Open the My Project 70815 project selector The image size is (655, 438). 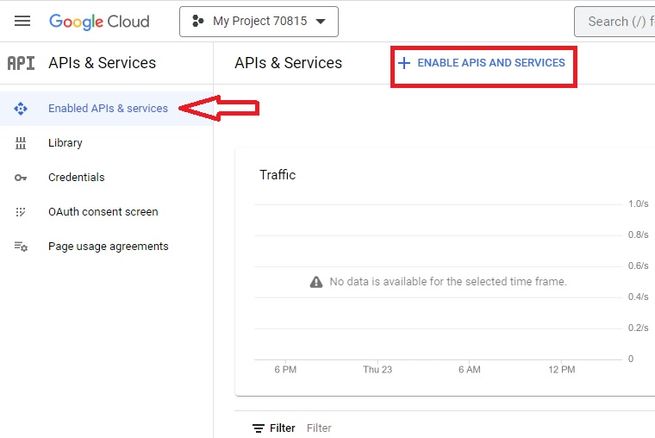(259, 21)
